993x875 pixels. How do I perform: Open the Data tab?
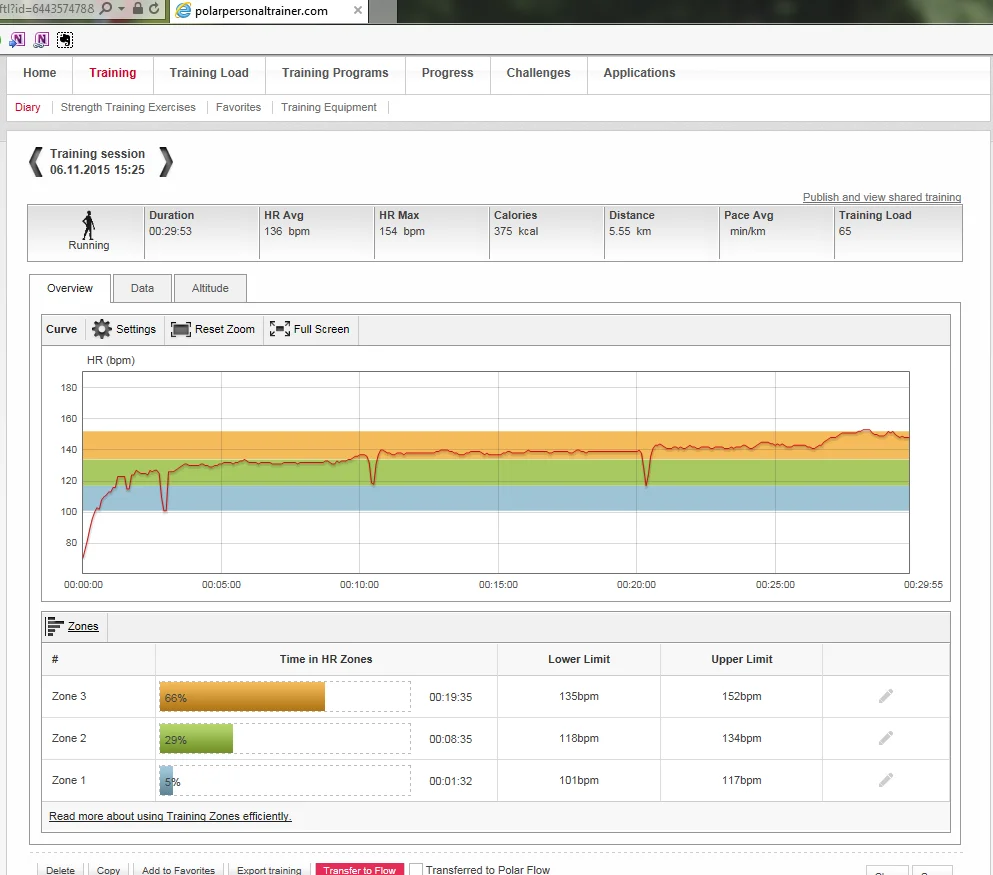click(x=142, y=288)
